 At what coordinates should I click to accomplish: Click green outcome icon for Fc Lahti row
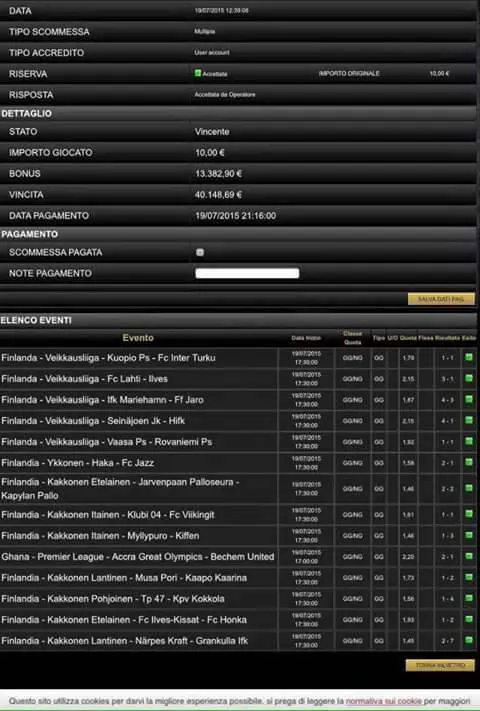pos(469,378)
